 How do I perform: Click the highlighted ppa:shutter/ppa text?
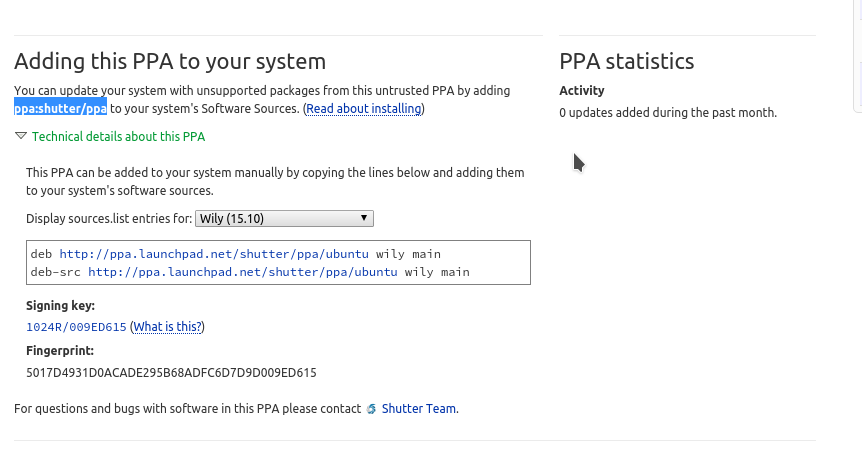[60, 109]
